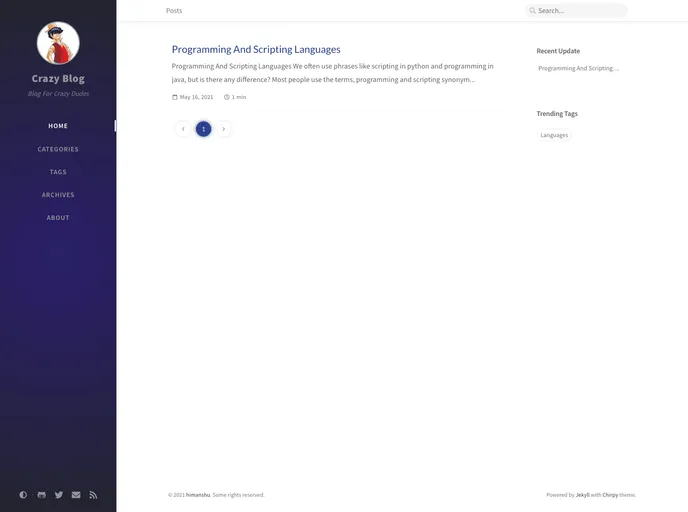
Task: Open the GitHub profile icon
Action: point(41,494)
